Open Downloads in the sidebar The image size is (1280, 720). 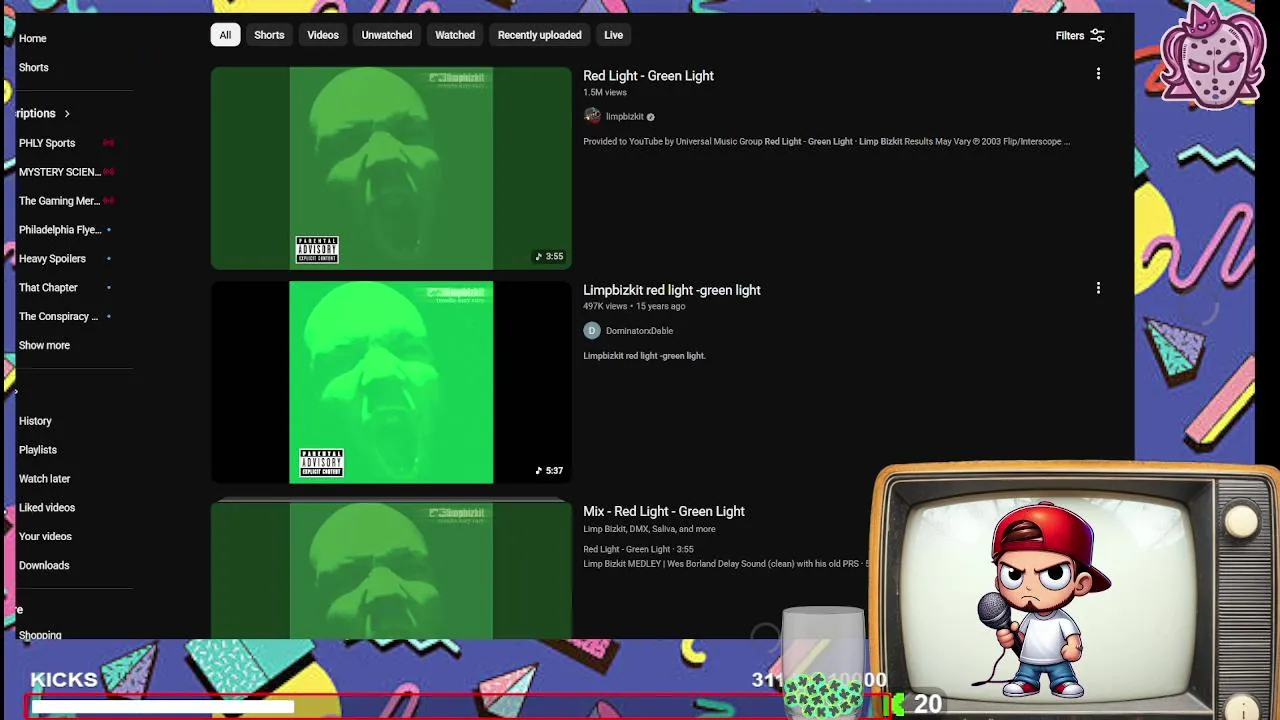pyautogui.click(x=44, y=565)
